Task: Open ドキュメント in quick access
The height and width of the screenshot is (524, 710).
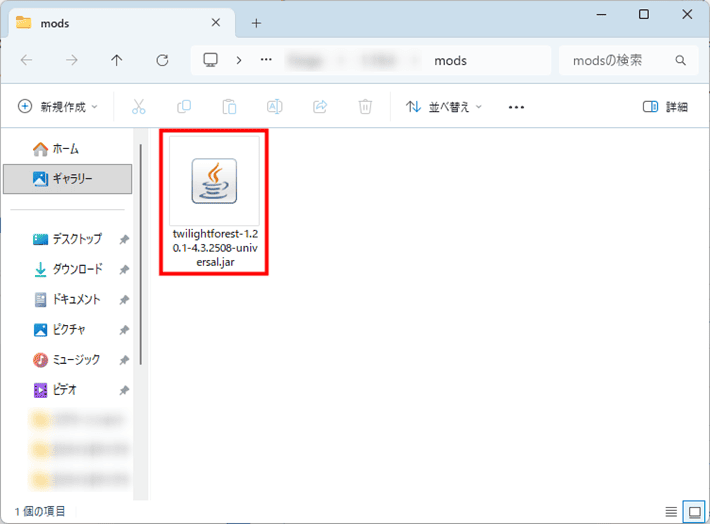Action: point(67,299)
